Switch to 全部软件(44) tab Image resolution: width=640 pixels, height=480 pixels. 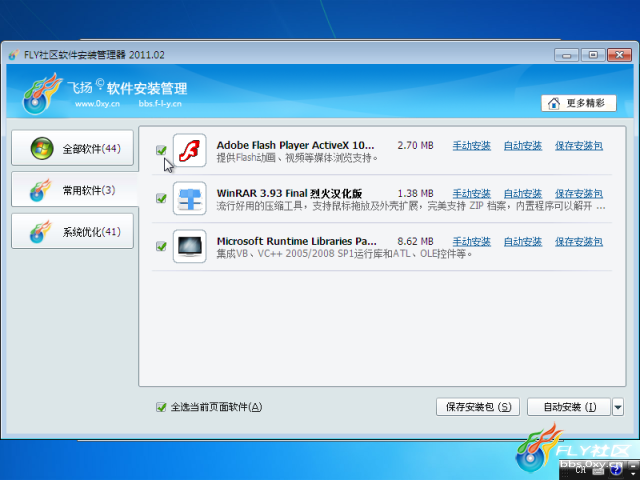pos(73,148)
